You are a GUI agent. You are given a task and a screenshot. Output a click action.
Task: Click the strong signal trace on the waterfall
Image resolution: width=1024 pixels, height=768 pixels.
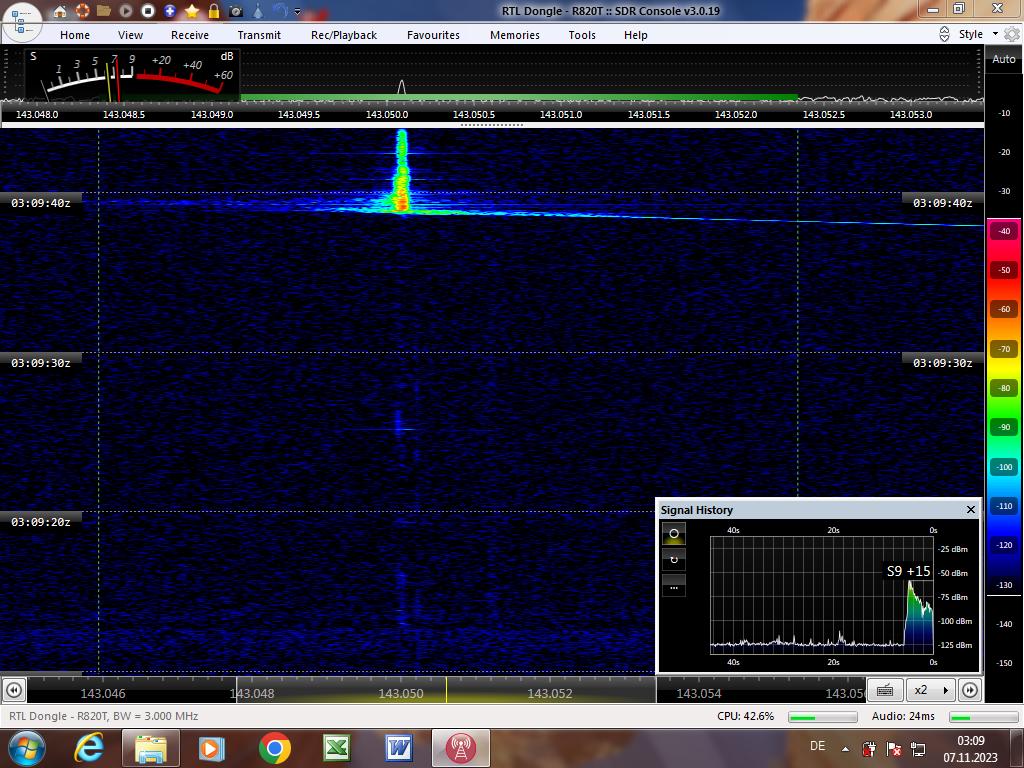point(402,171)
